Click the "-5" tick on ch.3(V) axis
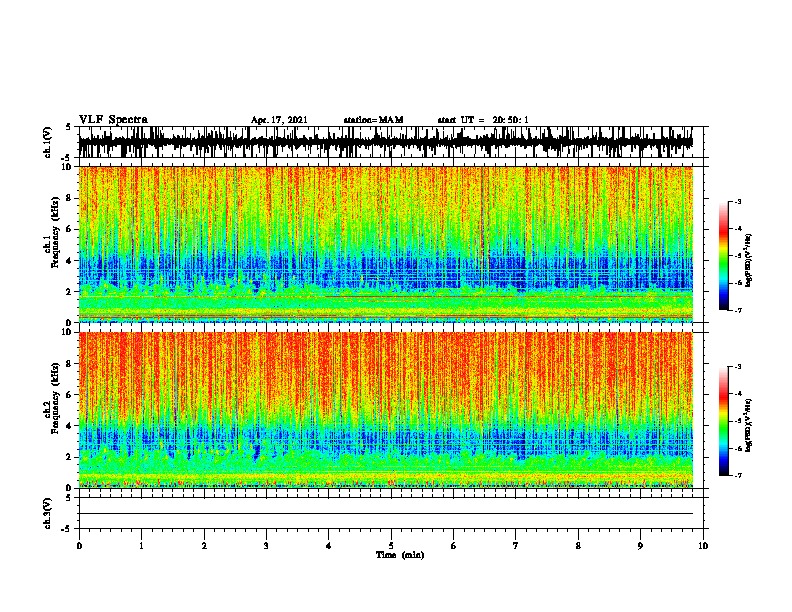Viewport: 792px width, 612px height. (67, 529)
